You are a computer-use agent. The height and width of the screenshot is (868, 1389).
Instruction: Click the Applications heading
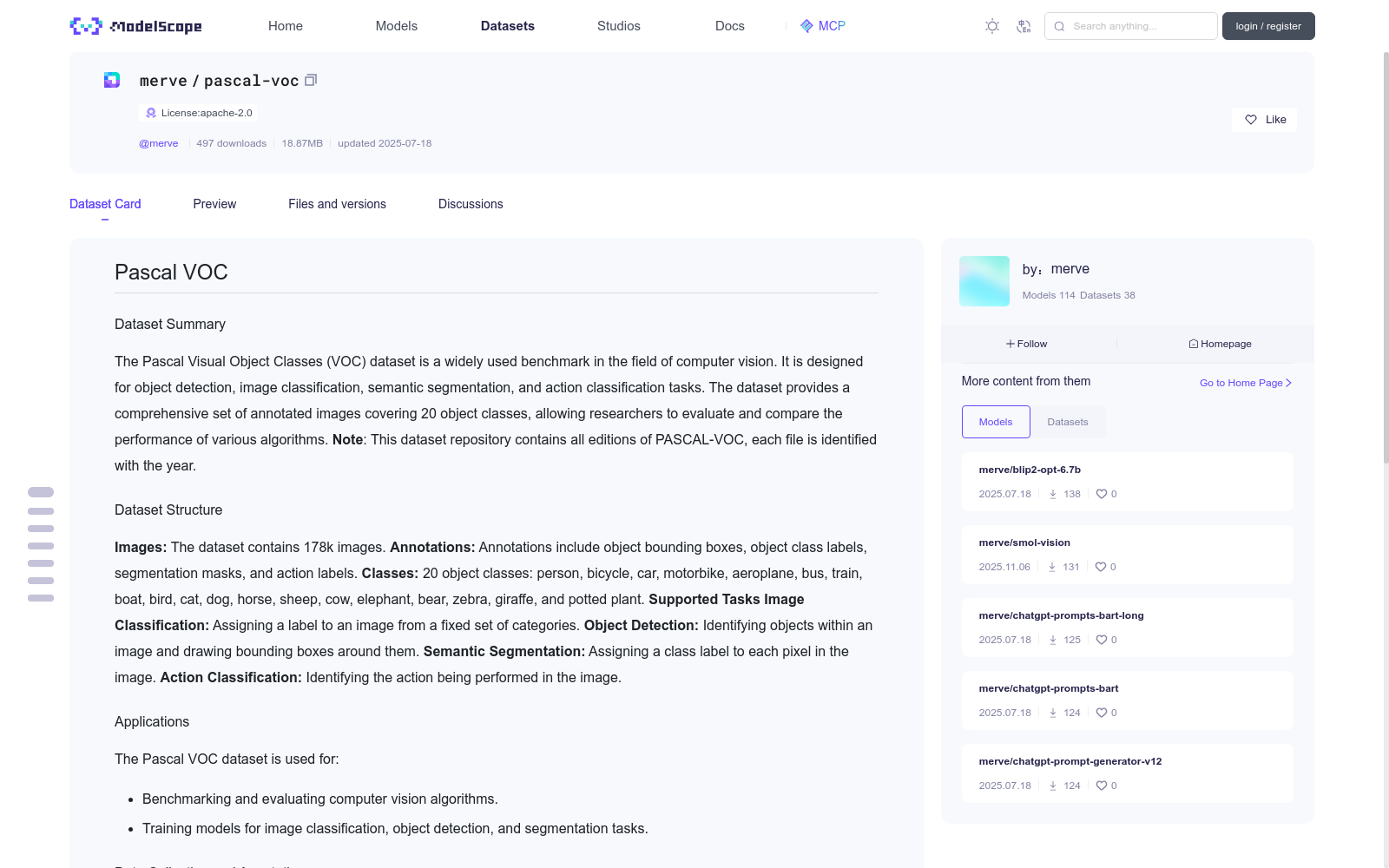click(x=152, y=721)
